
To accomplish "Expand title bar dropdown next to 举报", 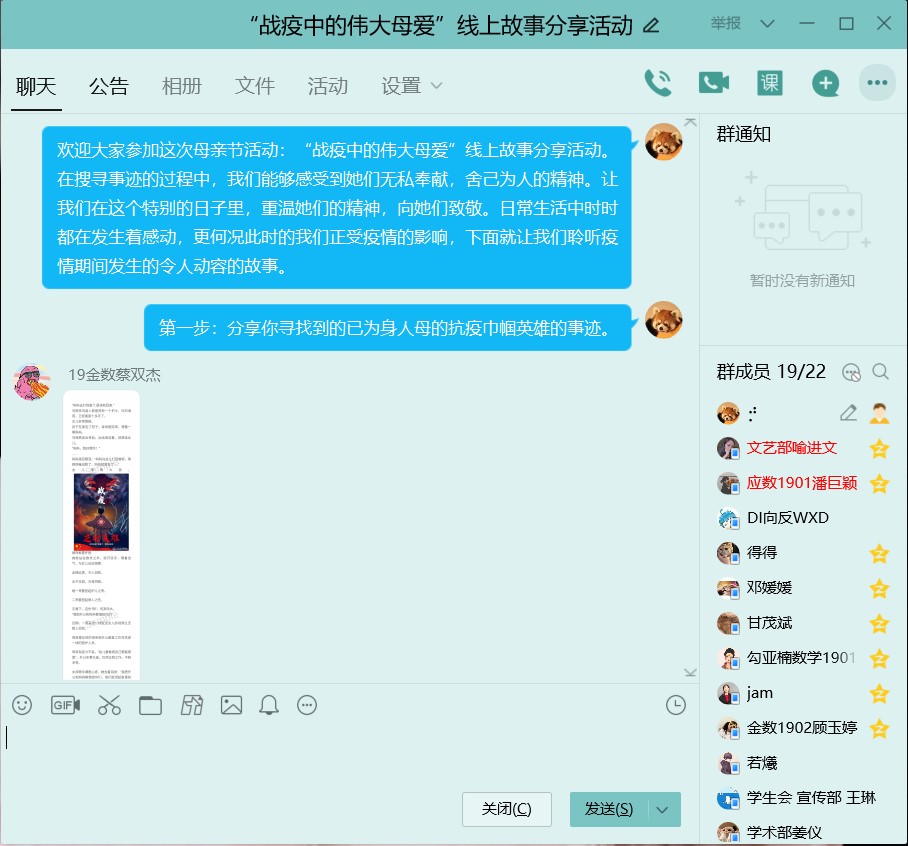I will [767, 24].
